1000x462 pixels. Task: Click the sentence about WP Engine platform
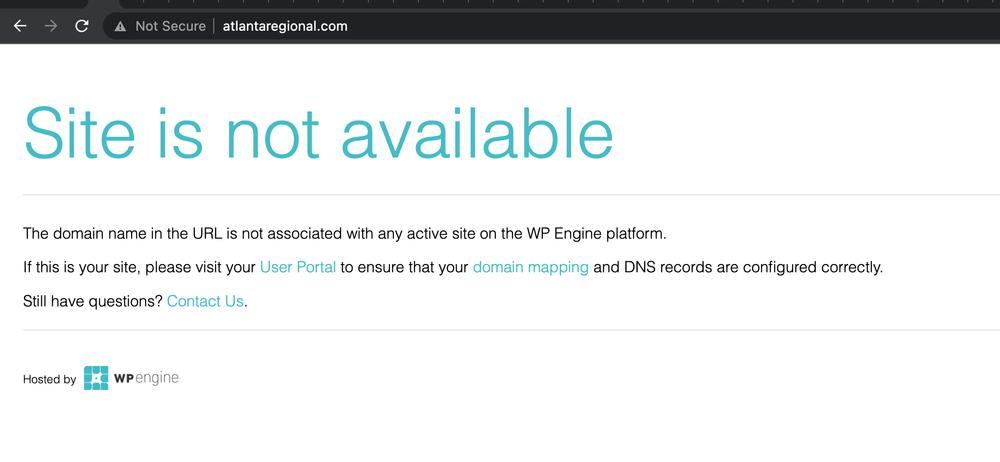pos(344,234)
